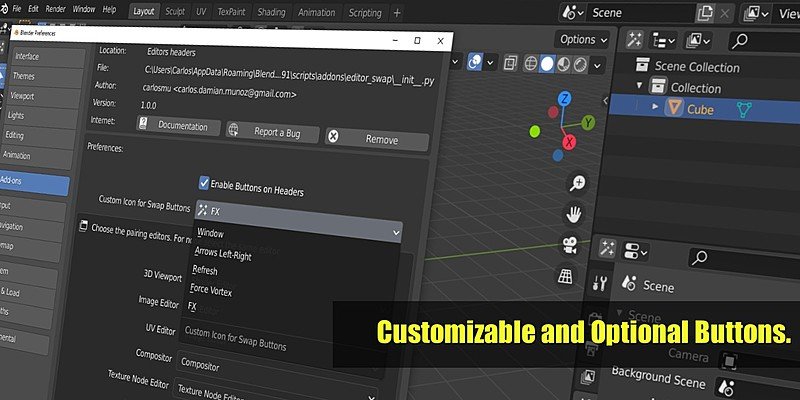This screenshot has height=400, width=800.
Task: Collapse the Collection tree item
Action: 639,85
